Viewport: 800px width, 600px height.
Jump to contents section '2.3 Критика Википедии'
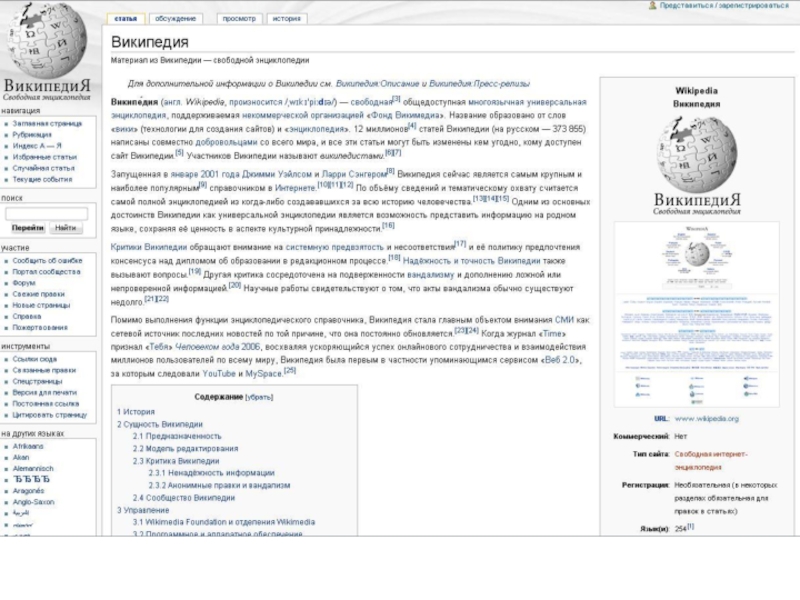pos(176,461)
